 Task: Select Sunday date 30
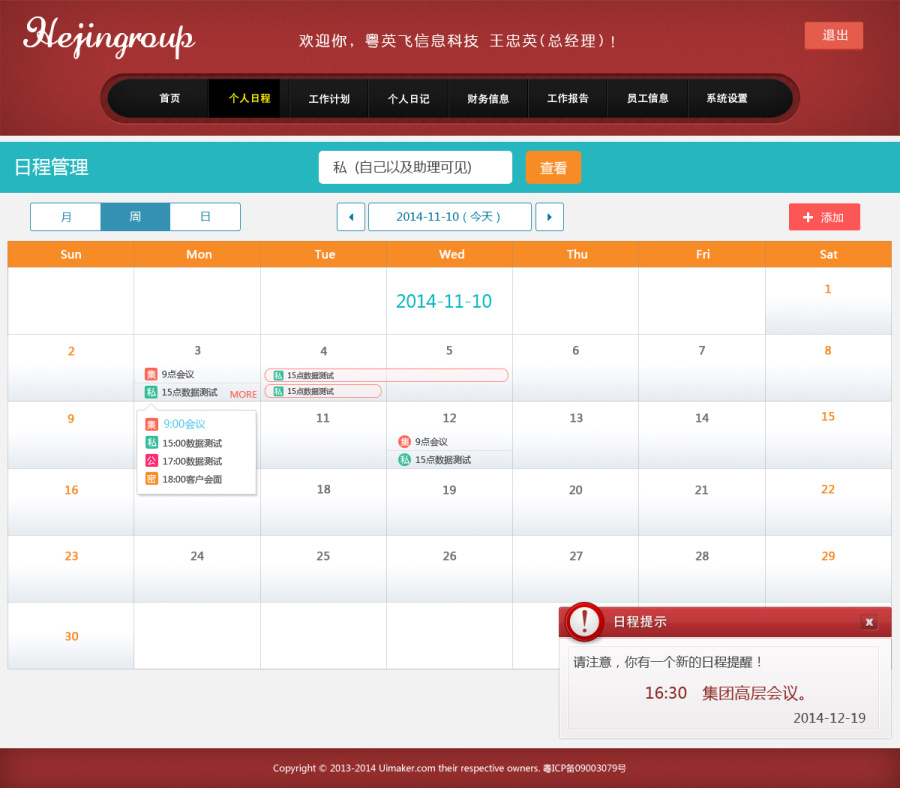71,636
